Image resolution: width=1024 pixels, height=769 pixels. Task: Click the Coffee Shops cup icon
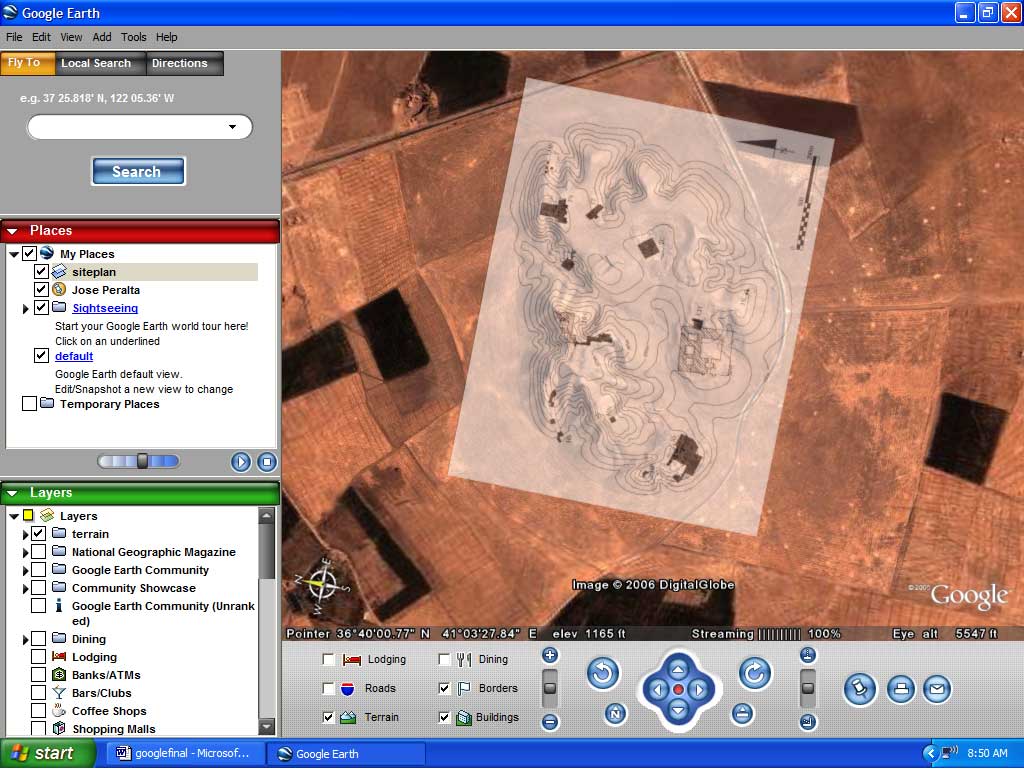coord(59,710)
